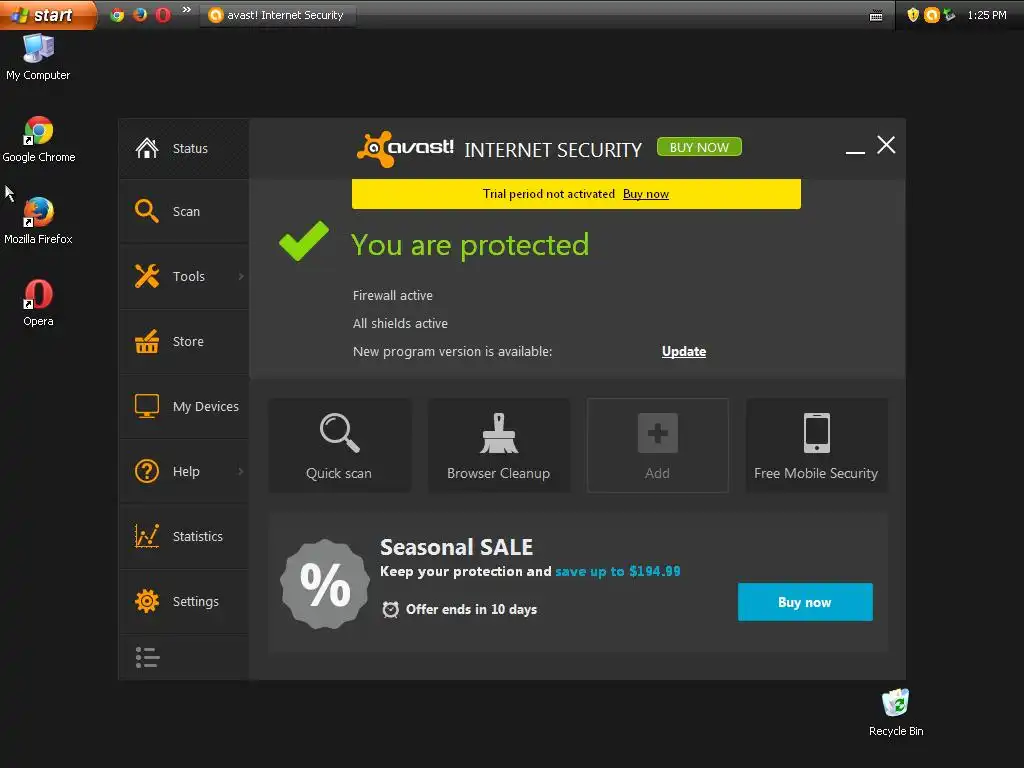Open the Statistics section

(x=184, y=536)
